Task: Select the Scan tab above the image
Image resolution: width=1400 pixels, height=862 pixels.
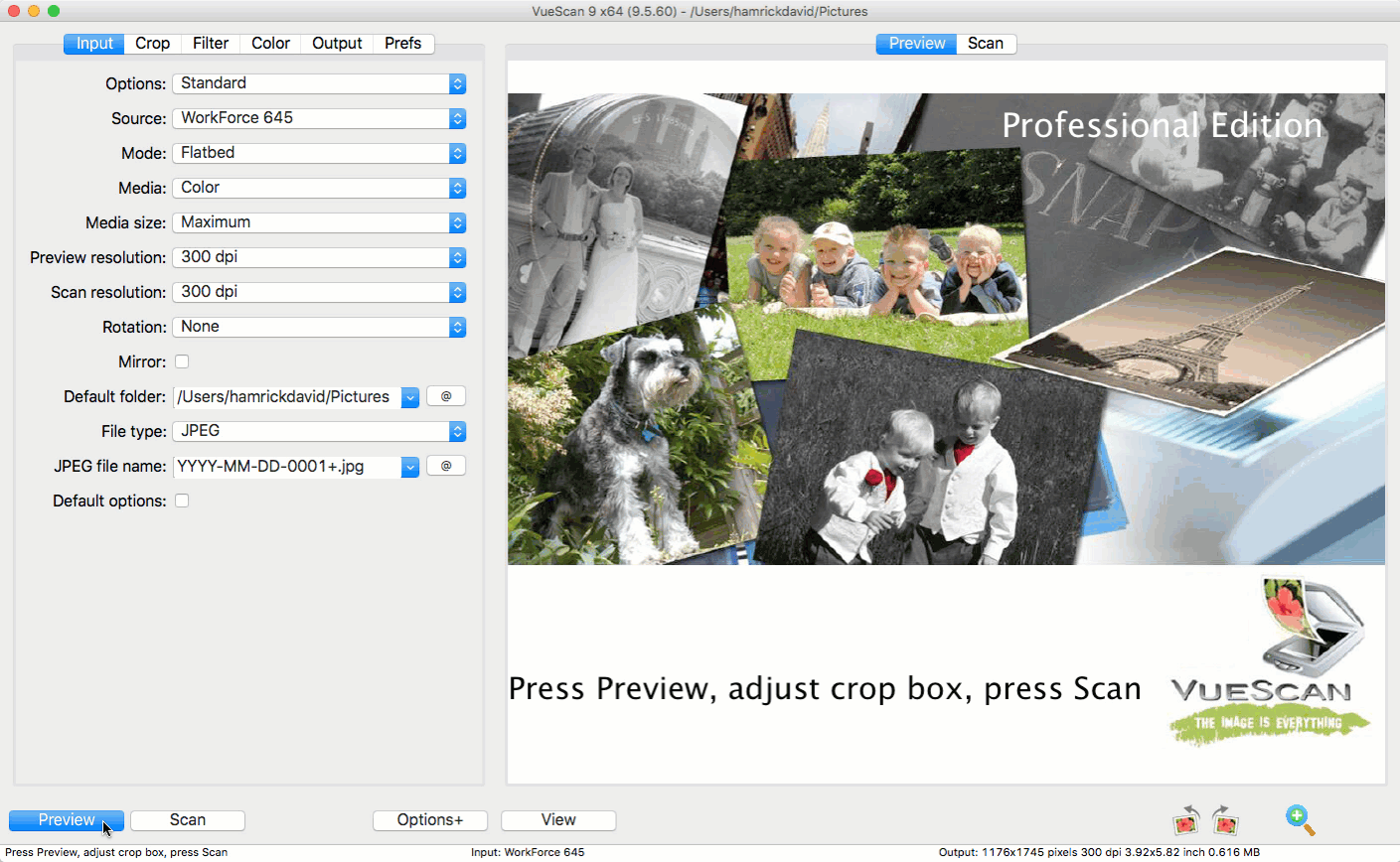Action: 986,44
